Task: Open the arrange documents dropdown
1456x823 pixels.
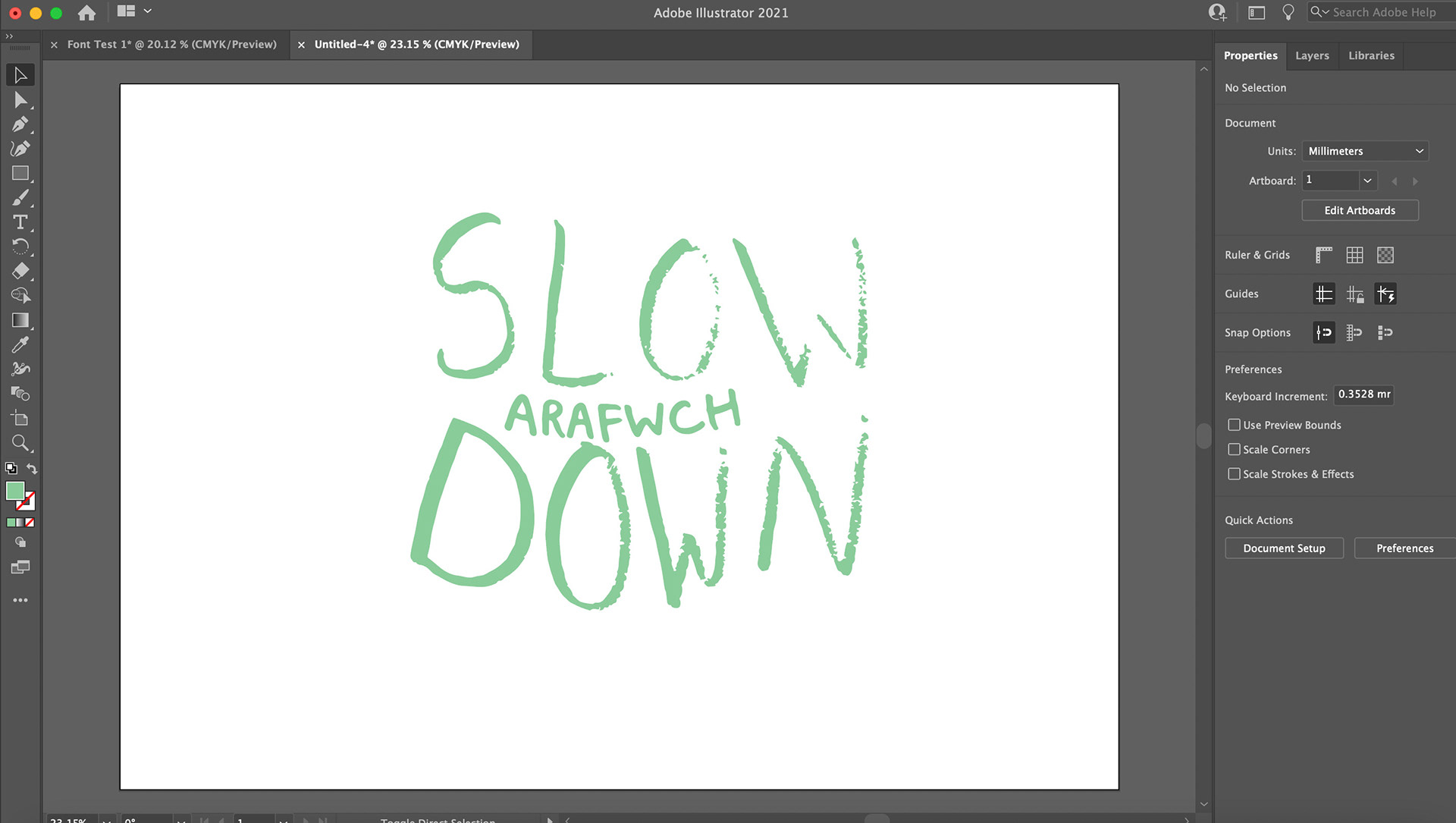Action: tap(134, 11)
